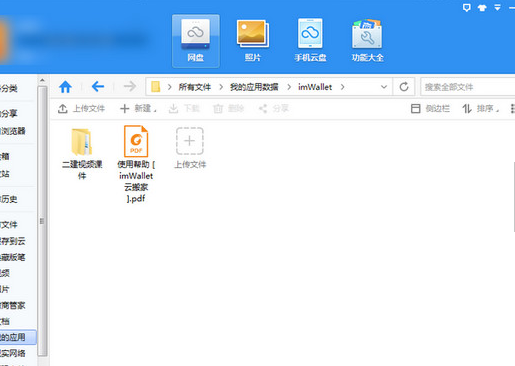
Task: Select imWallet in the breadcrumb path
Action: point(315,87)
